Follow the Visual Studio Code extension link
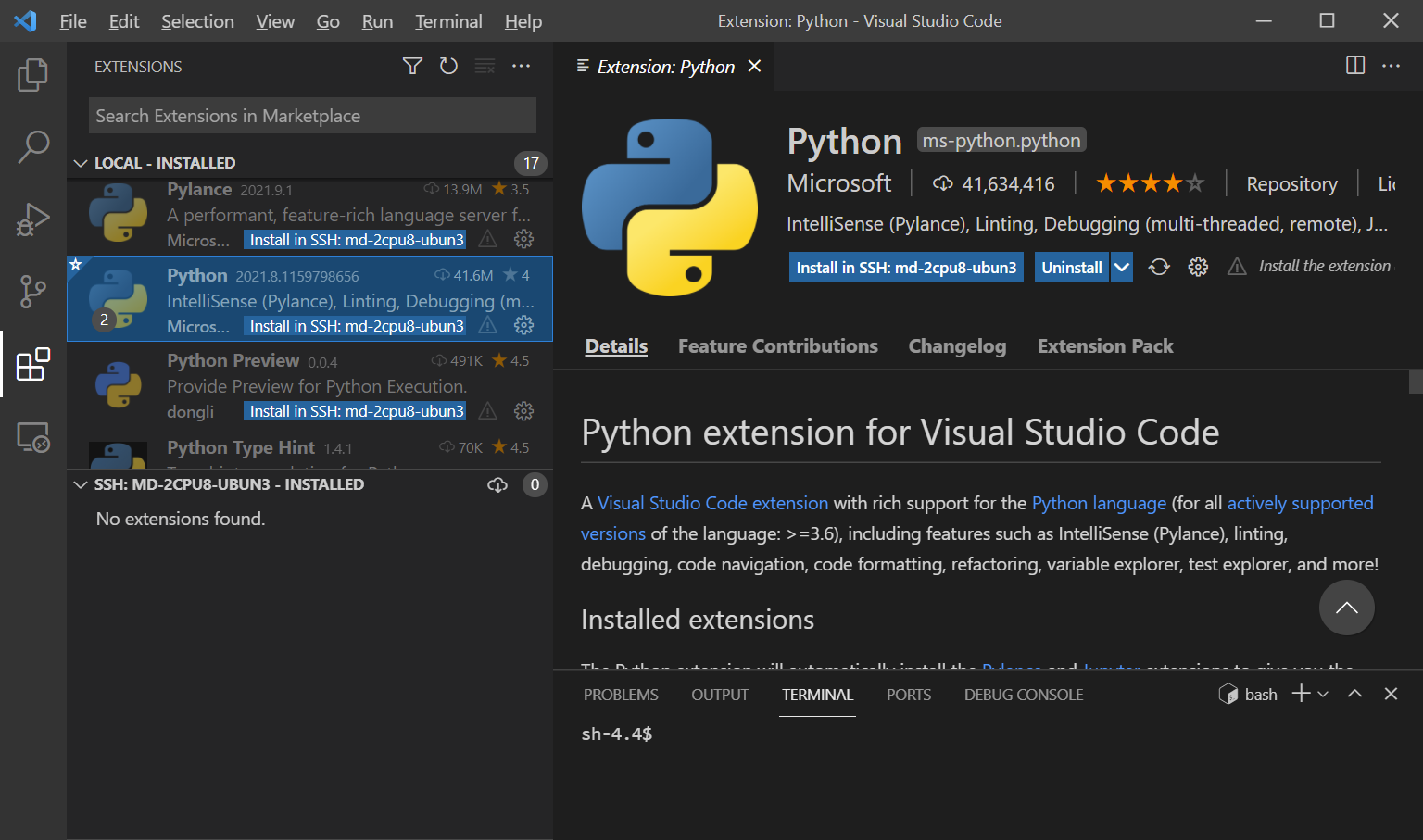The height and width of the screenshot is (840, 1423). click(x=712, y=503)
